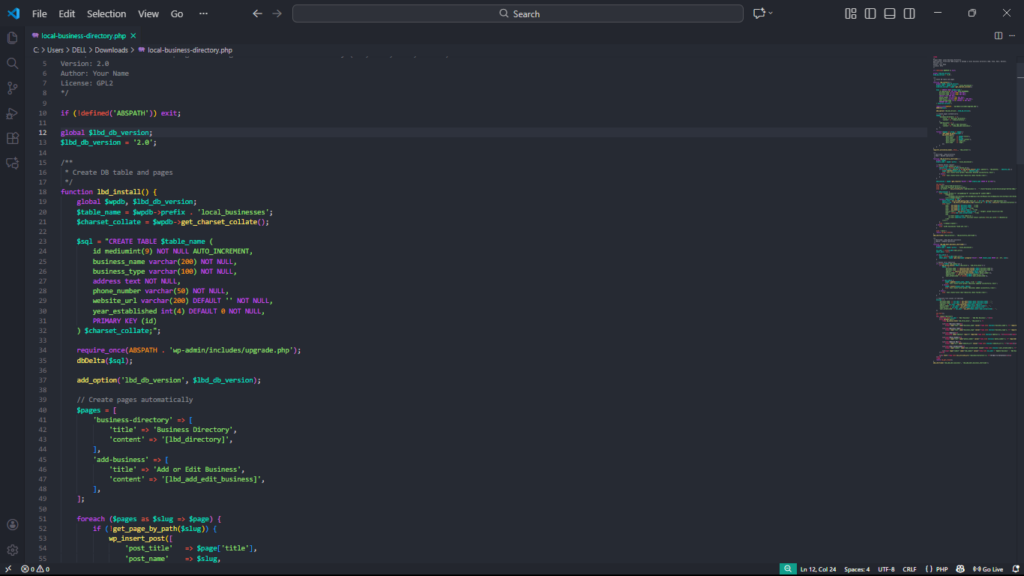The width and height of the screenshot is (1024, 576).
Task: Toggle the bottom Panel visibility
Action: click(x=889, y=13)
